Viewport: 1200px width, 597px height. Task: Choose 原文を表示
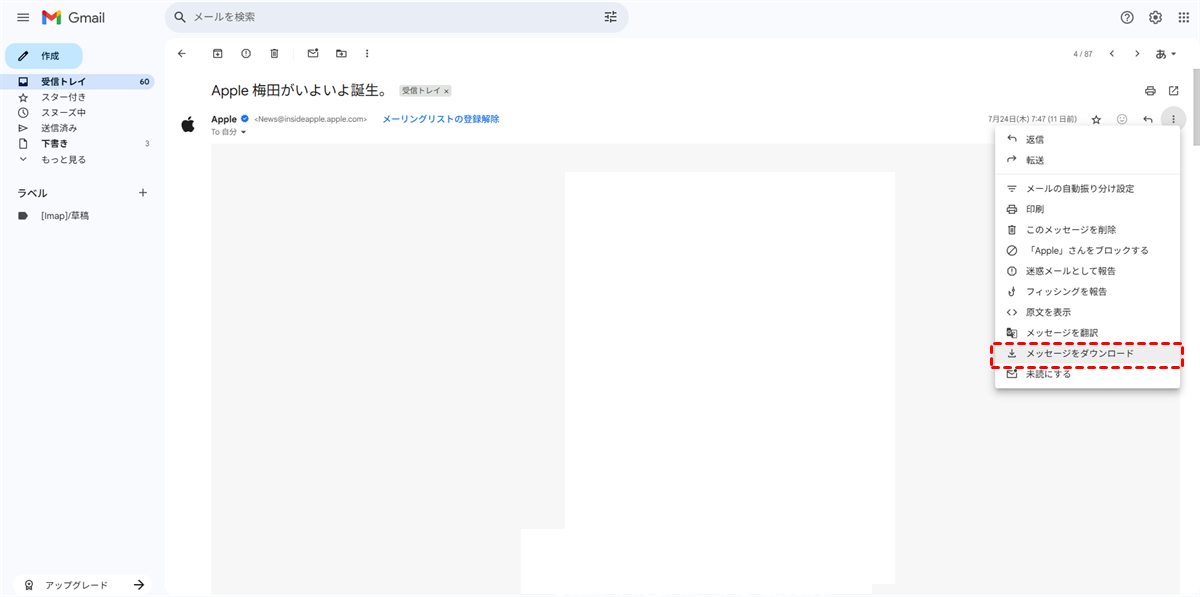[1087, 312]
